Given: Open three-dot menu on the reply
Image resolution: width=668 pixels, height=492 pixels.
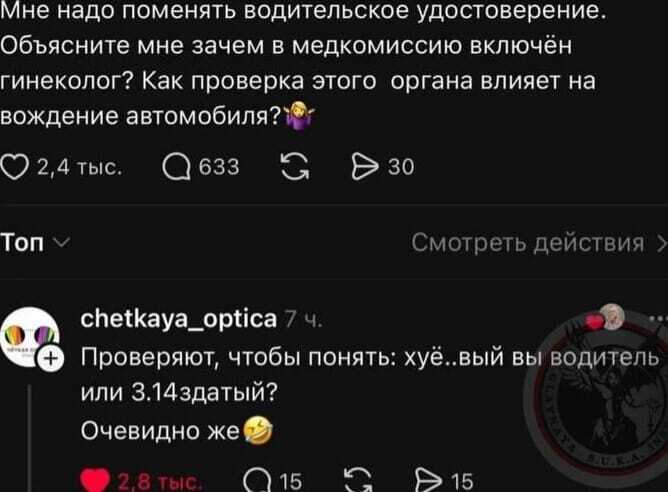Looking at the screenshot, I should pyautogui.click(x=659, y=318).
